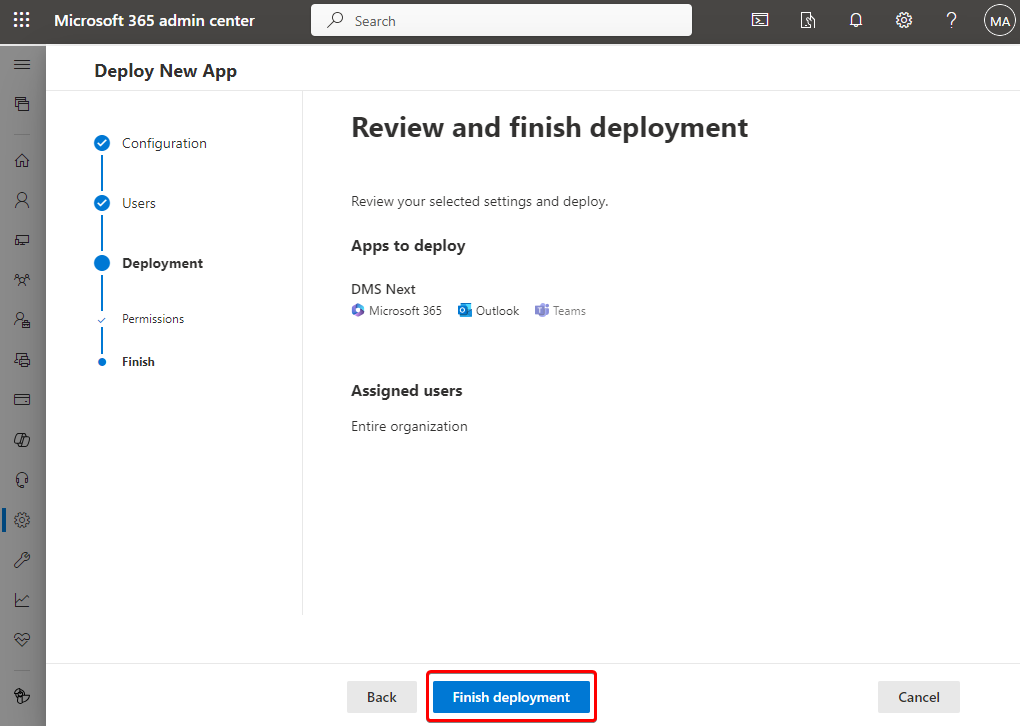The width and height of the screenshot is (1020, 726).
Task: Click the Back button
Action: pyautogui.click(x=382, y=697)
